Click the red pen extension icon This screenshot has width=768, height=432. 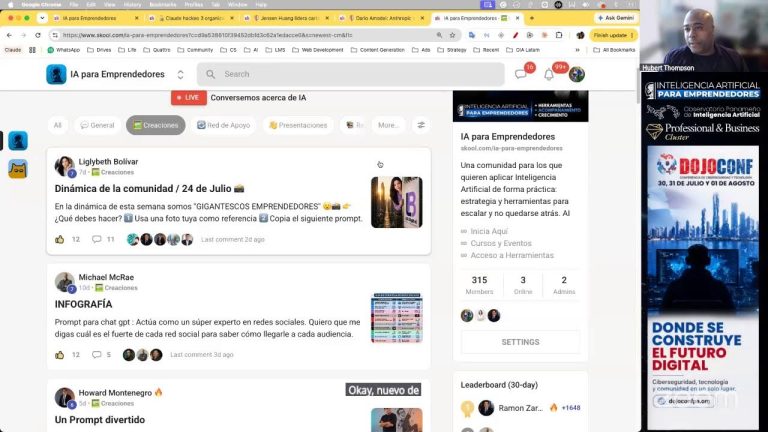(516, 35)
